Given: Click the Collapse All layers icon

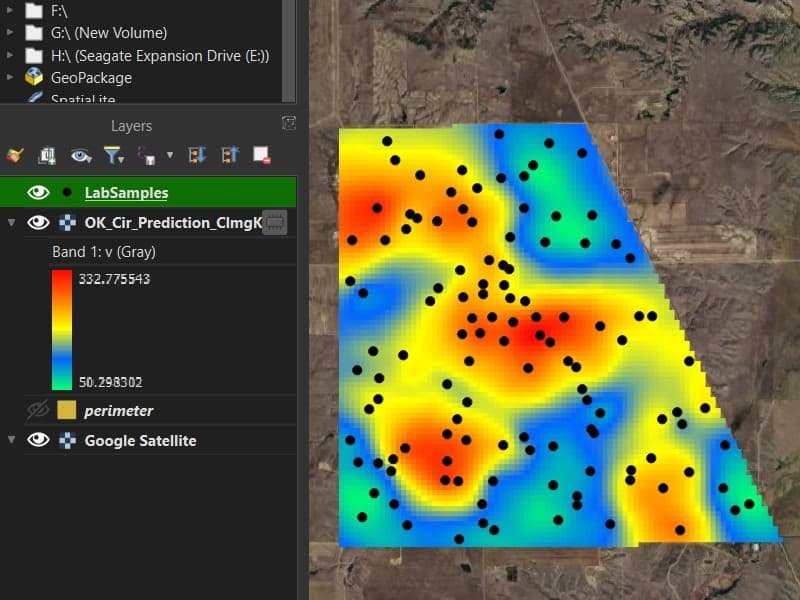Looking at the screenshot, I should (230, 155).
